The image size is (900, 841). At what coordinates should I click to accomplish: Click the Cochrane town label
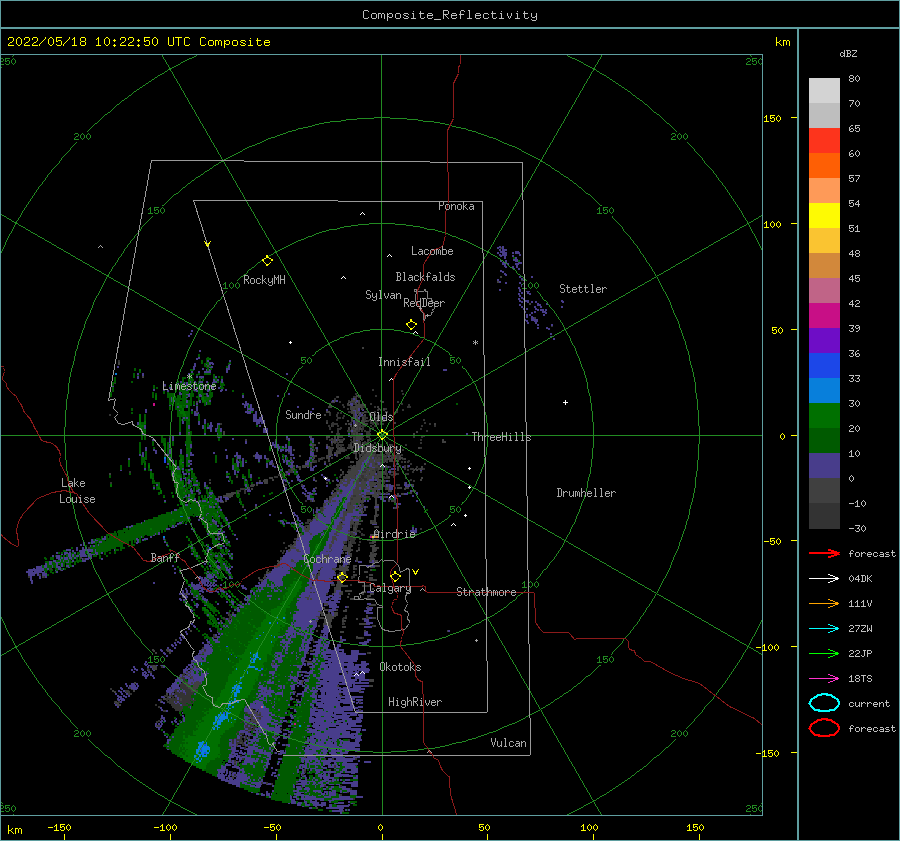[x=327, y=559]
